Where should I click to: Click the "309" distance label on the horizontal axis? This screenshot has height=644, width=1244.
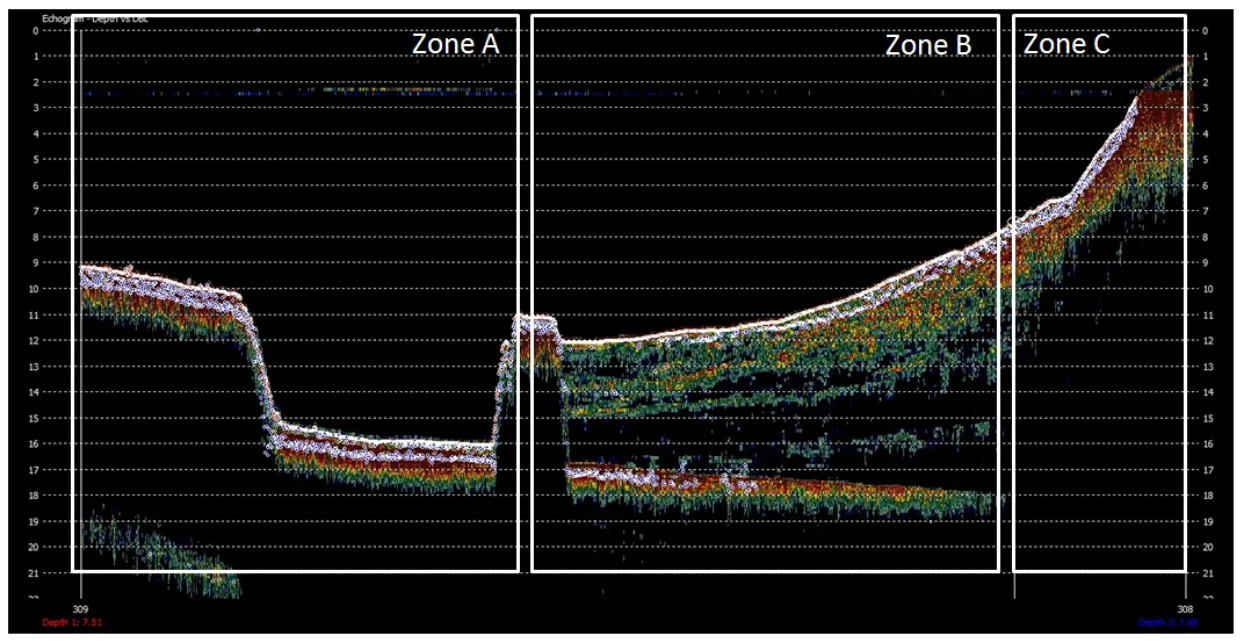pyautogui.click(x=81, y=608)
